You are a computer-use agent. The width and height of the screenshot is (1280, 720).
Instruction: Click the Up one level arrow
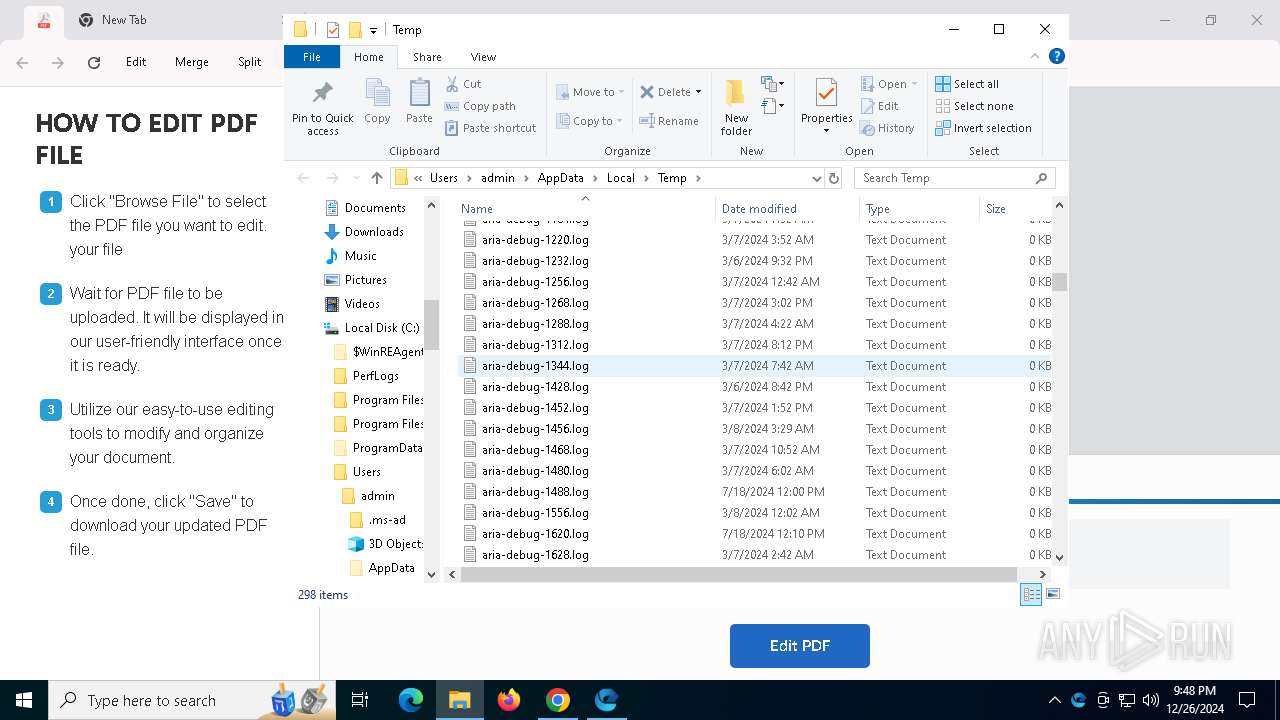376,178
